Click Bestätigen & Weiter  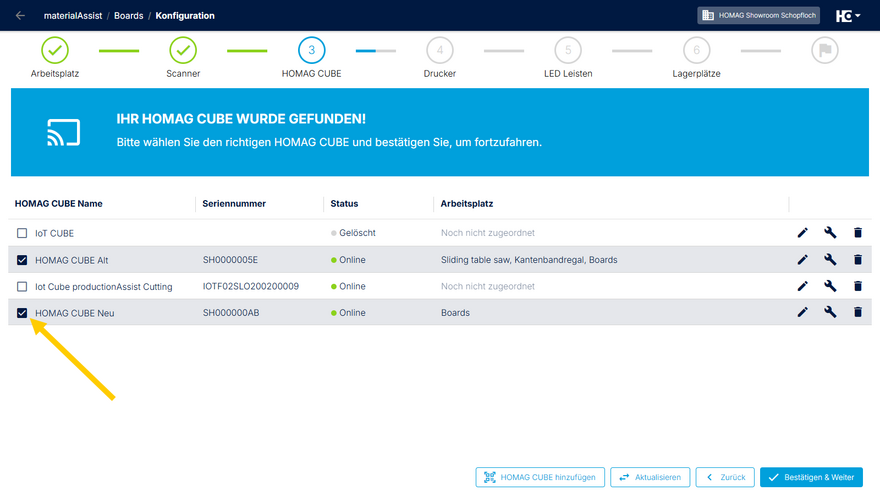tap(811, 477)
